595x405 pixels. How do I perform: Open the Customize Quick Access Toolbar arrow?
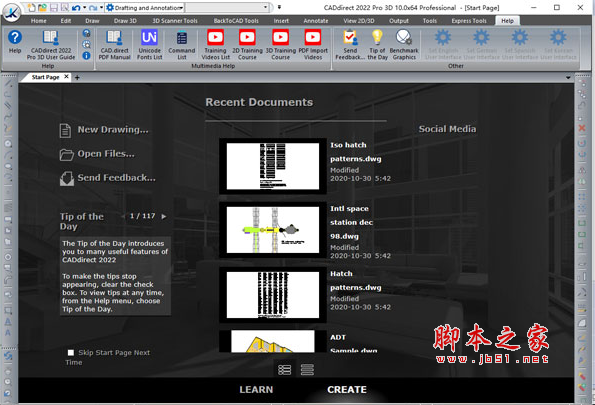279,7
